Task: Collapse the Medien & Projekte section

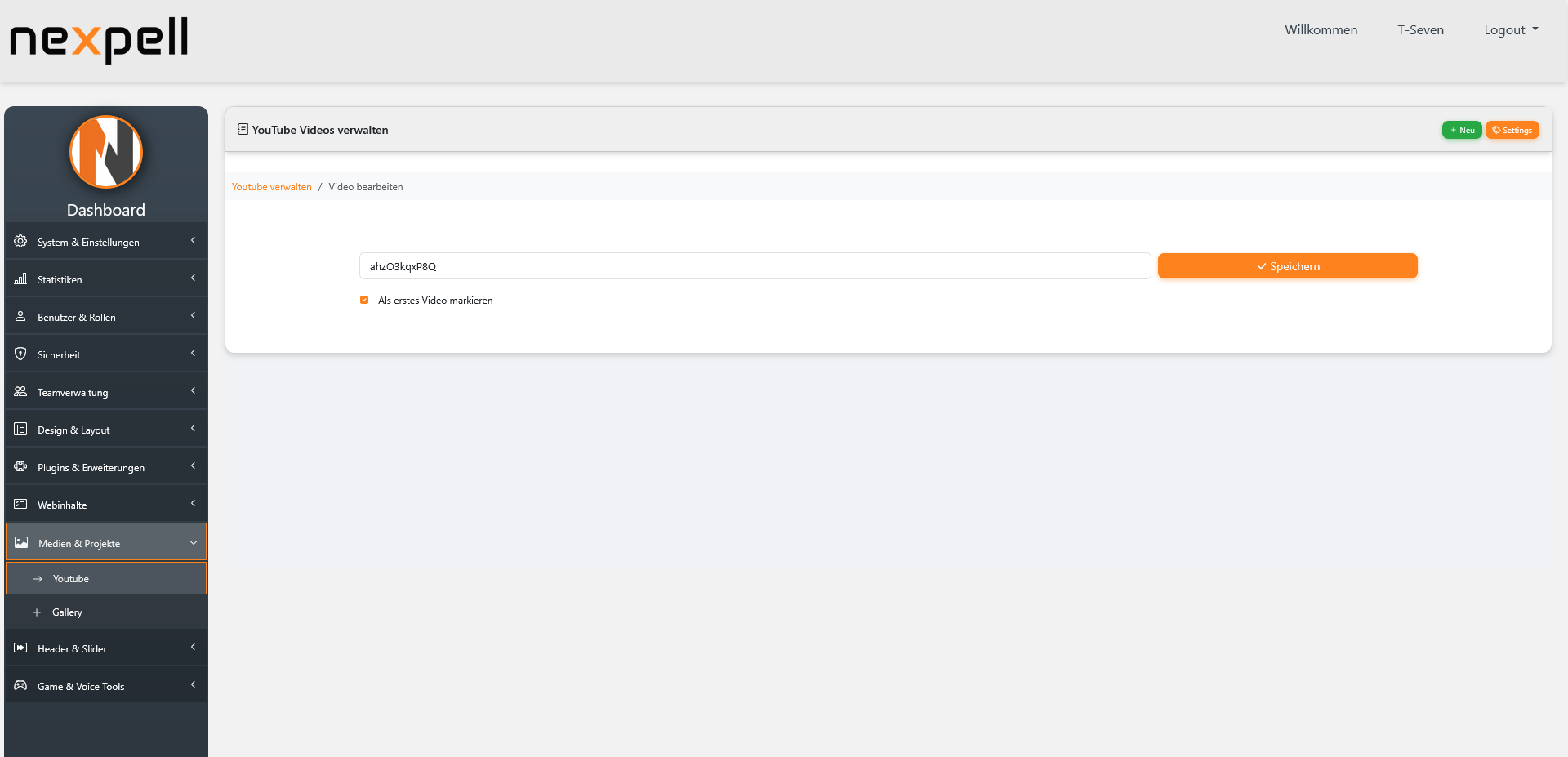Action: tap(106, 541)
